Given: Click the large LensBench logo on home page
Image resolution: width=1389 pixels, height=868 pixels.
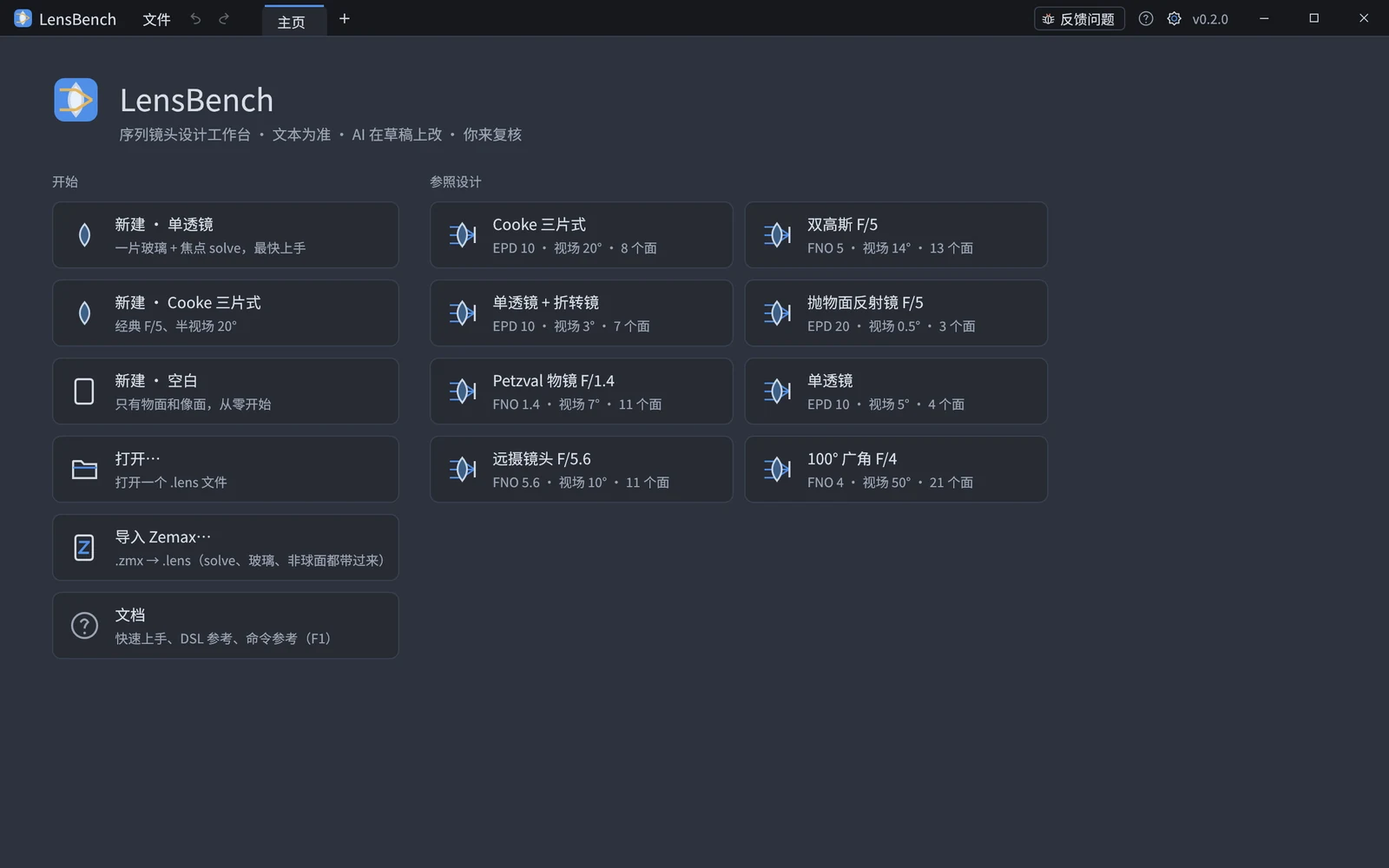Looking at the screenshot, I should click(x=76, y=100).
